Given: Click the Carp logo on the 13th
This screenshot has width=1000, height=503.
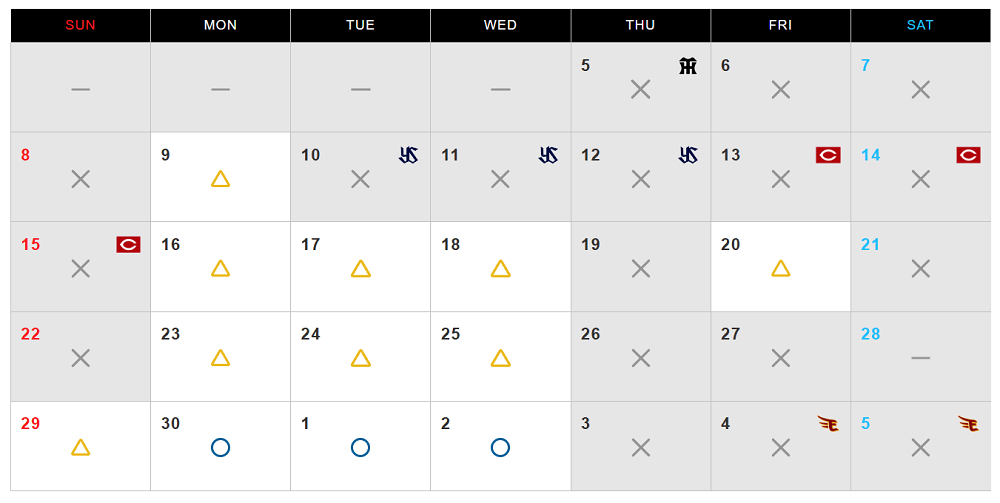Looking at the screenshot, I should 828,155.
